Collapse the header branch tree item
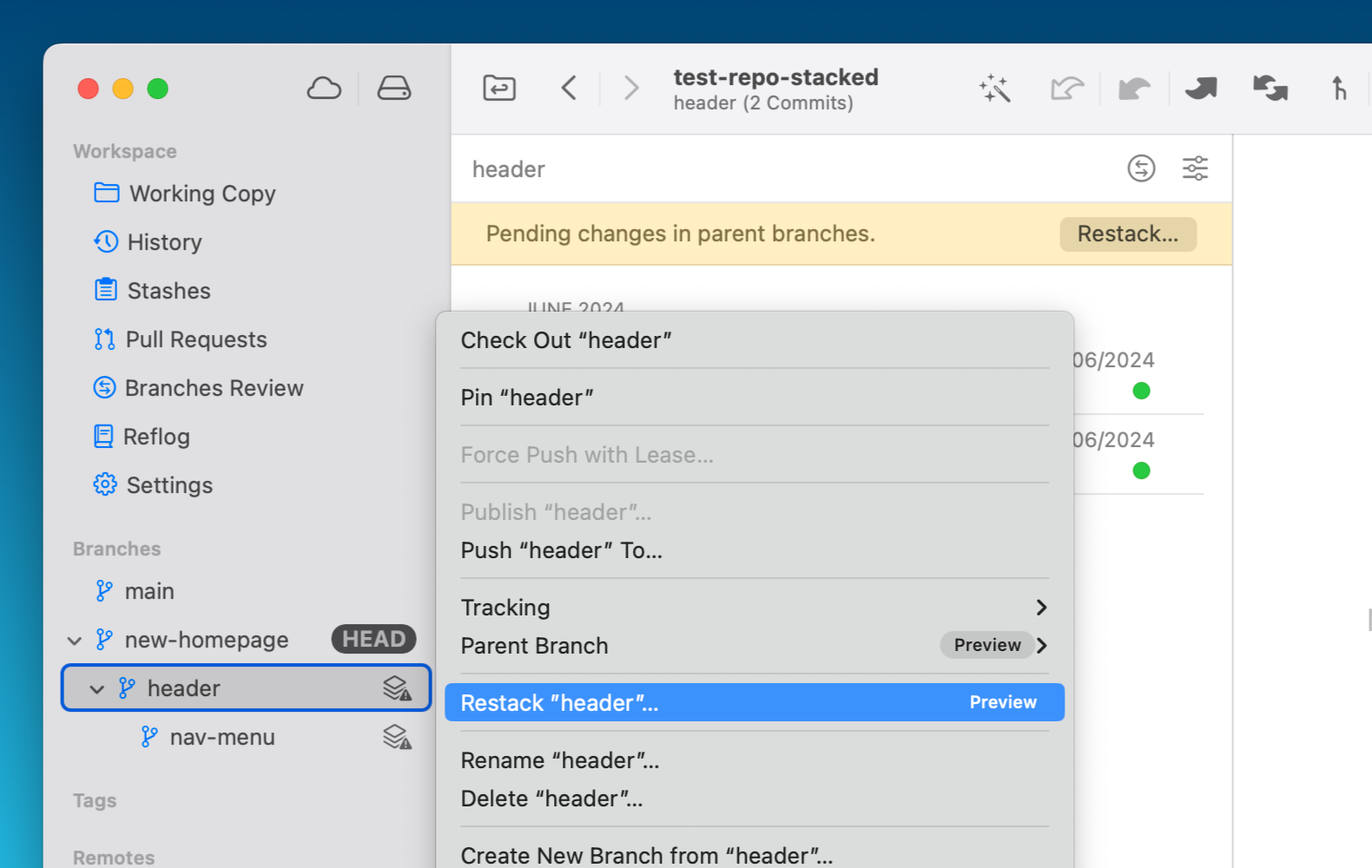Viewport: 1372px width, 868px height. point(97,688)
